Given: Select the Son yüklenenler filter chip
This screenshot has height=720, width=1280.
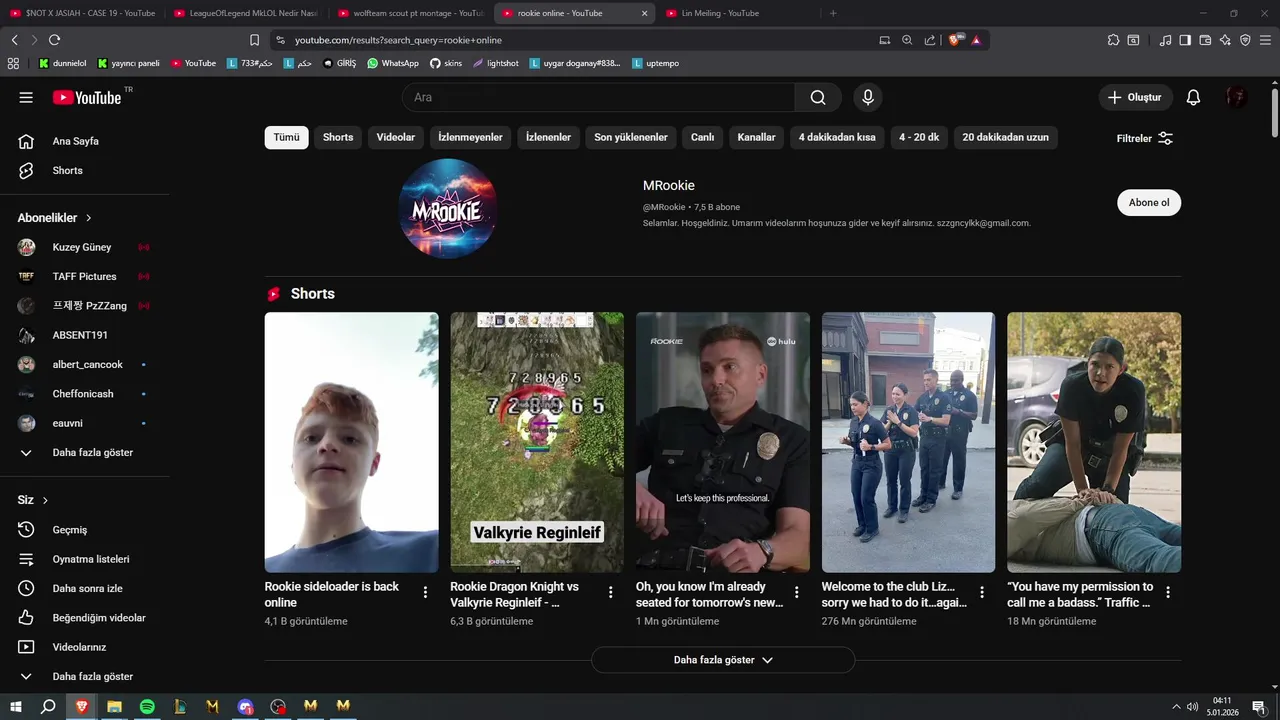Looking at the screenshot, I should point(631,137).
